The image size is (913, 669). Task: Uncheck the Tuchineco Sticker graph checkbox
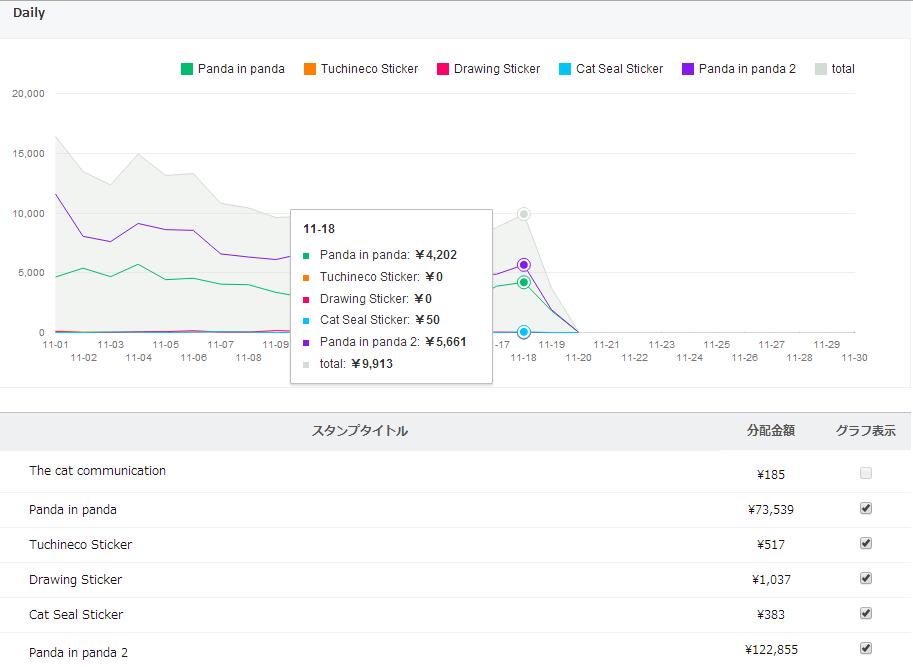[866, 543]
